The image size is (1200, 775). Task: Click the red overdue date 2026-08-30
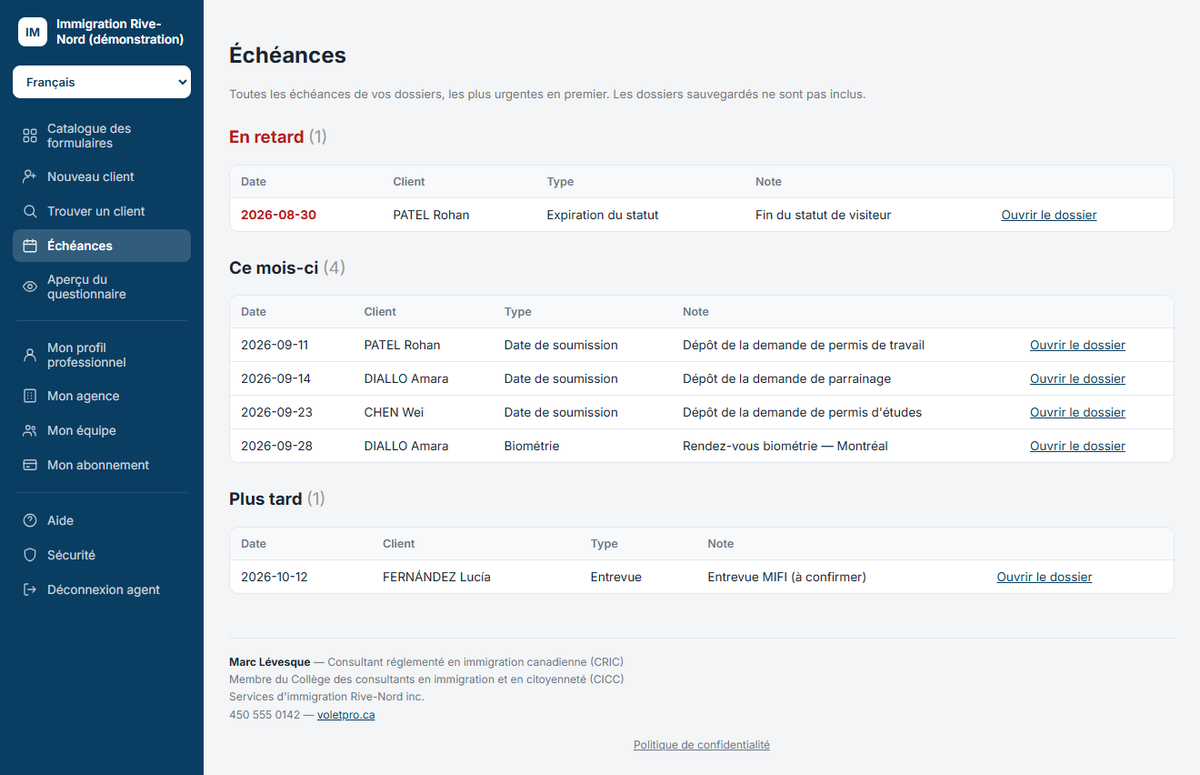(x=279, y=215)
